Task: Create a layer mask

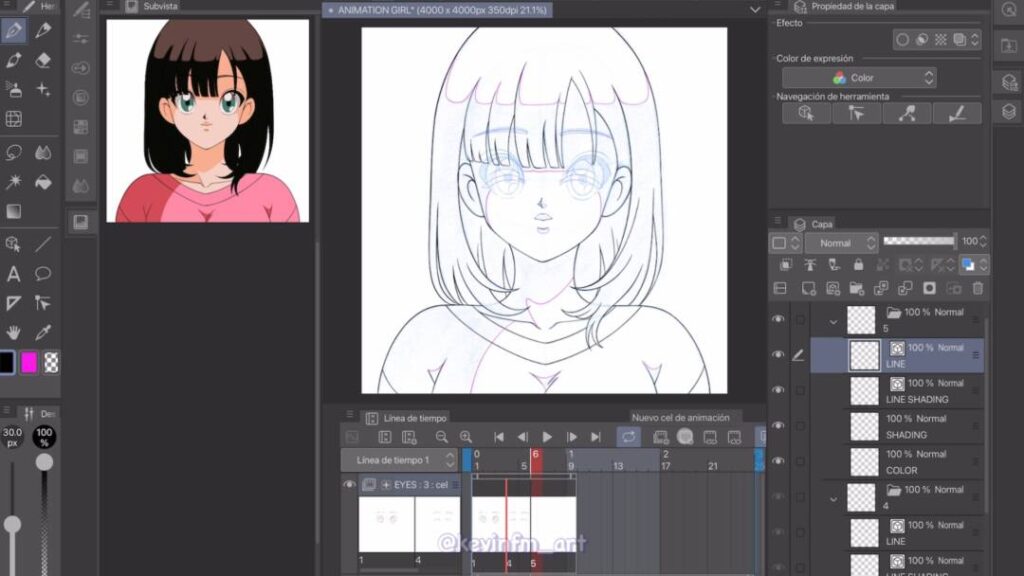Action: pyautogui.click(x=929, y=288)
